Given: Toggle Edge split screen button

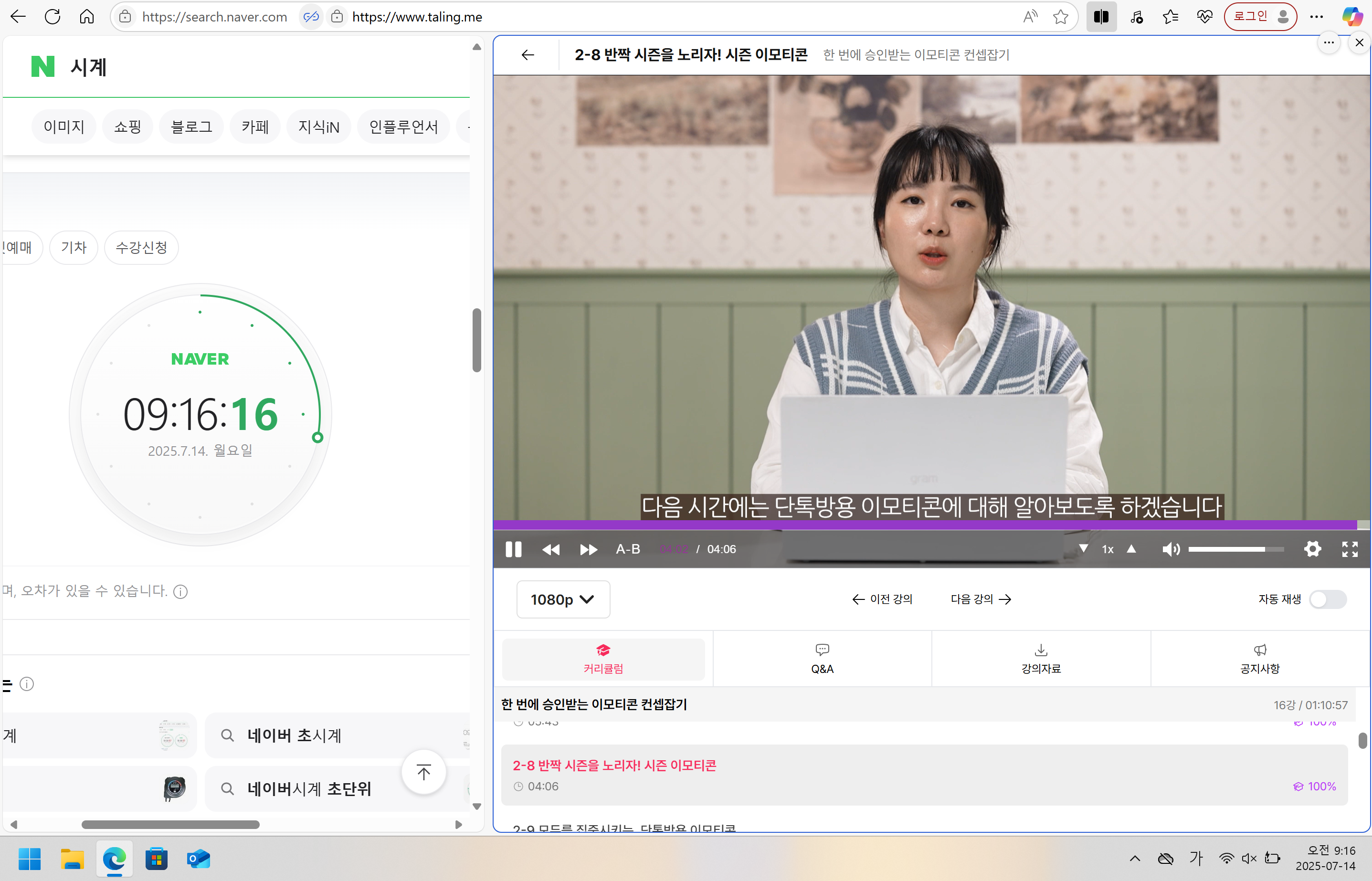Looking at the screenshot, I should point(1101,17).
